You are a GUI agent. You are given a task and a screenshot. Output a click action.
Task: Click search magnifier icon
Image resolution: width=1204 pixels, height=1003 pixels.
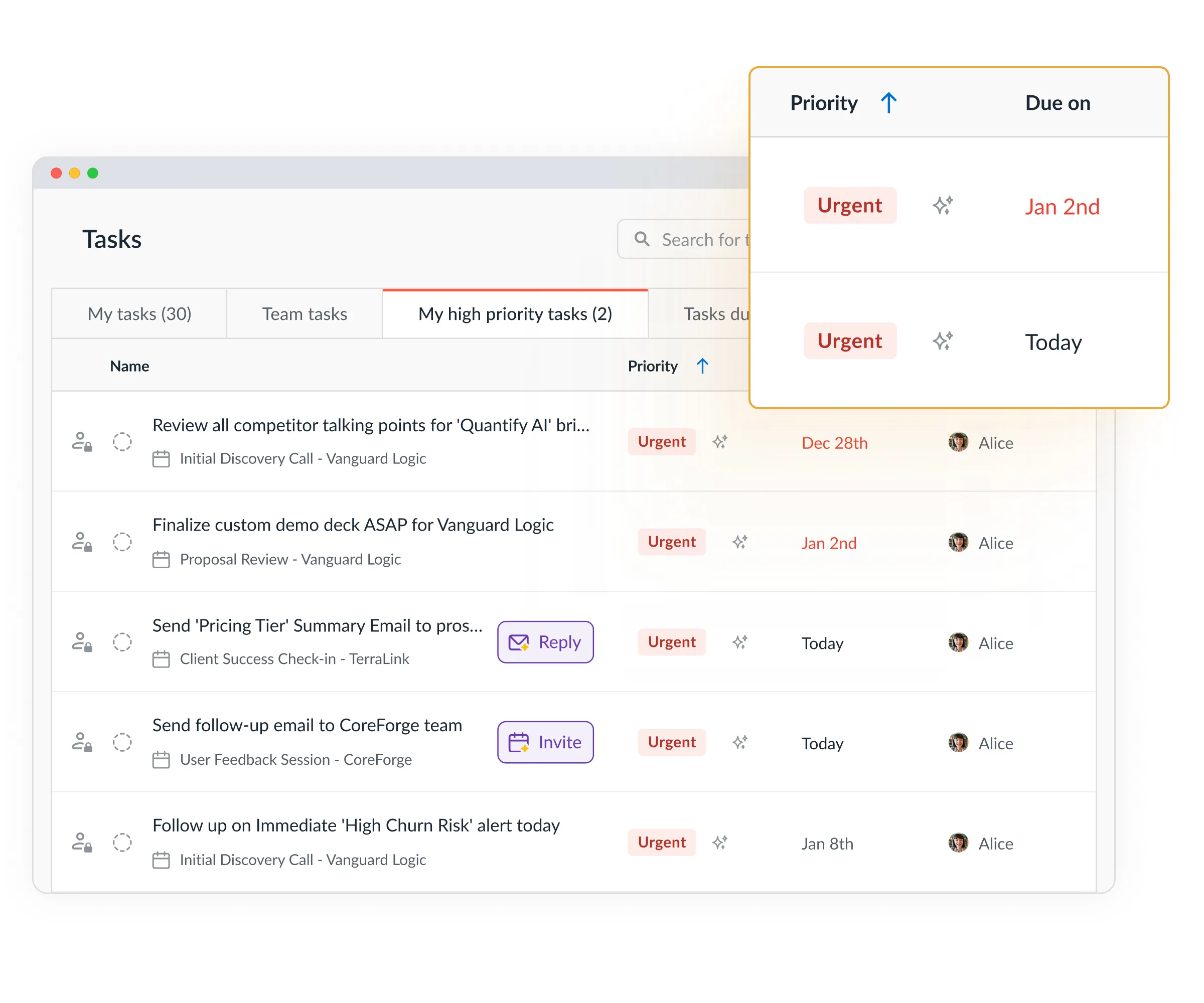(642, 239)
